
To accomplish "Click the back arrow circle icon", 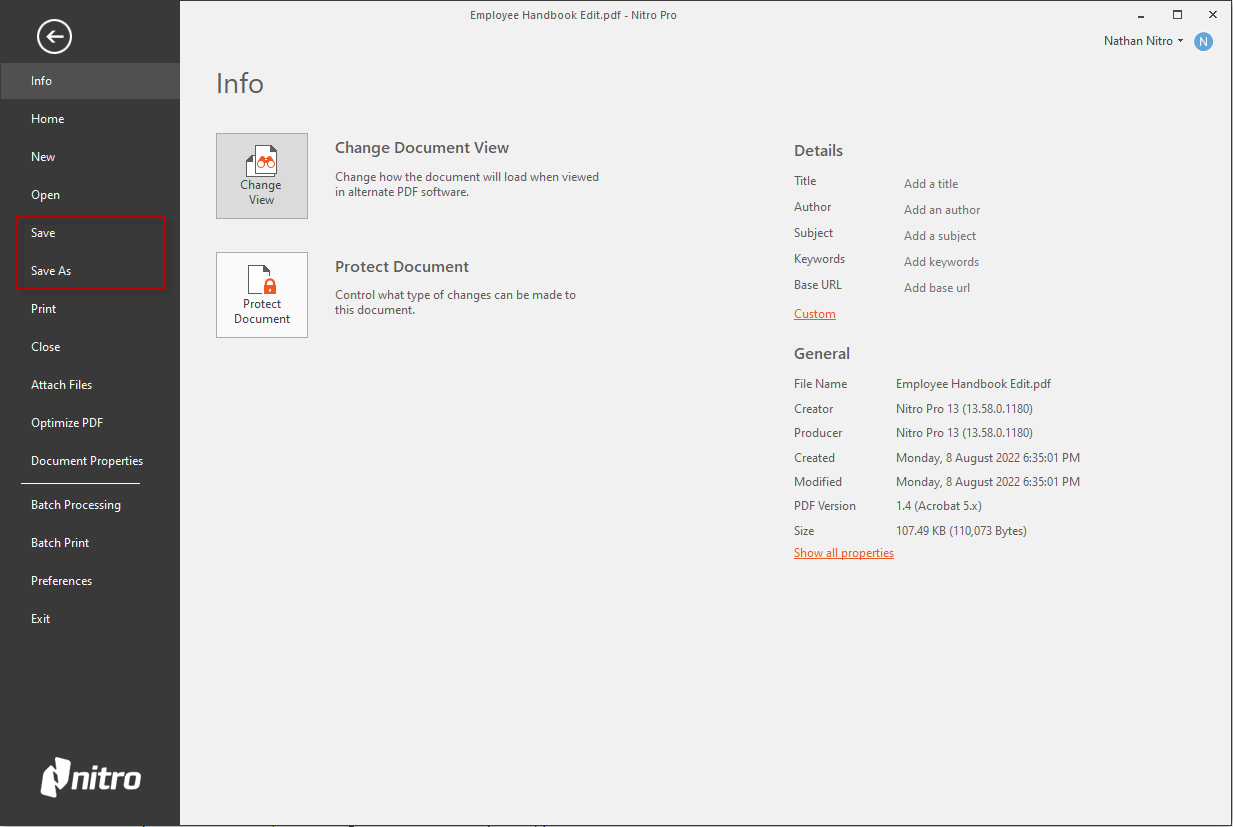I will tap(54, 37).
